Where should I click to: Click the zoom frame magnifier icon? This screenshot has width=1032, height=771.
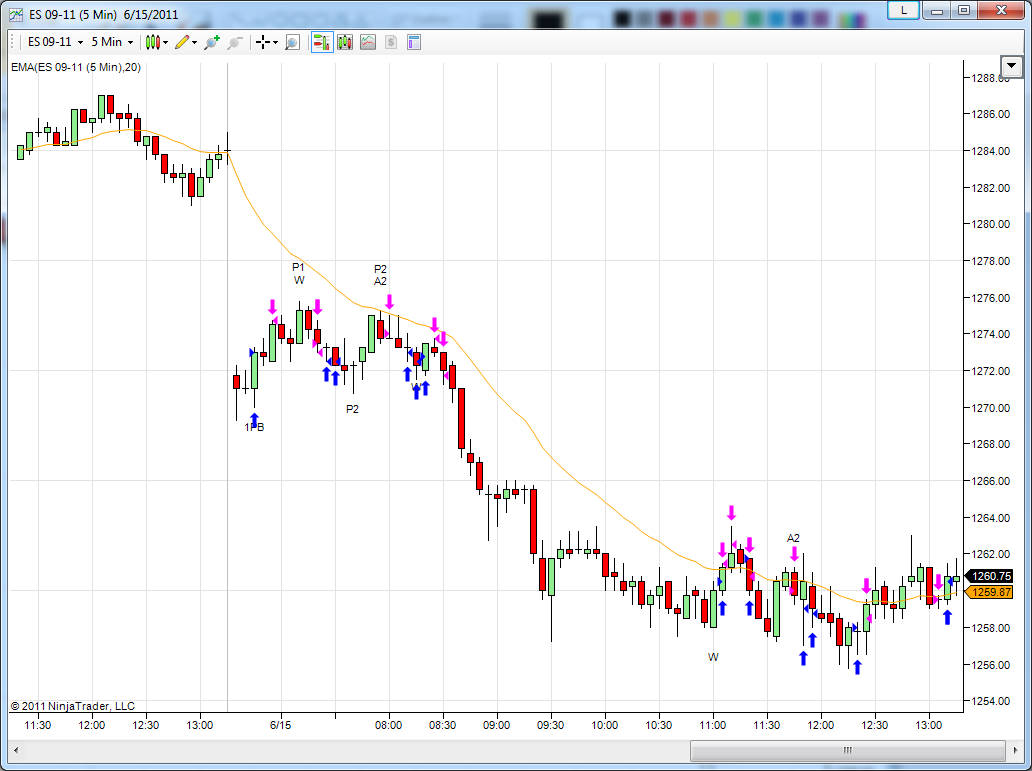pyautogui.click(x=292, y=43)
